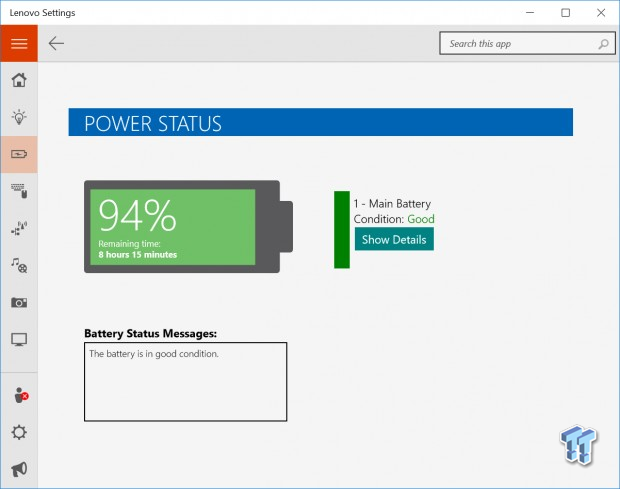Click the 94% battery charge graphic
Screen dimensions: 620x489
(188, 227)
